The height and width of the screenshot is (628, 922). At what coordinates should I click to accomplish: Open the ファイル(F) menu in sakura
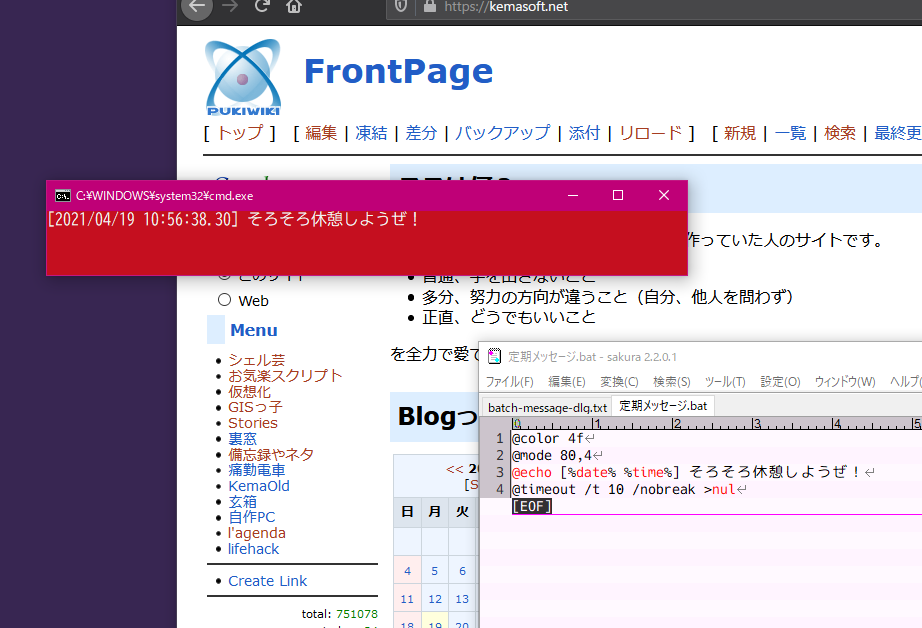509,382
